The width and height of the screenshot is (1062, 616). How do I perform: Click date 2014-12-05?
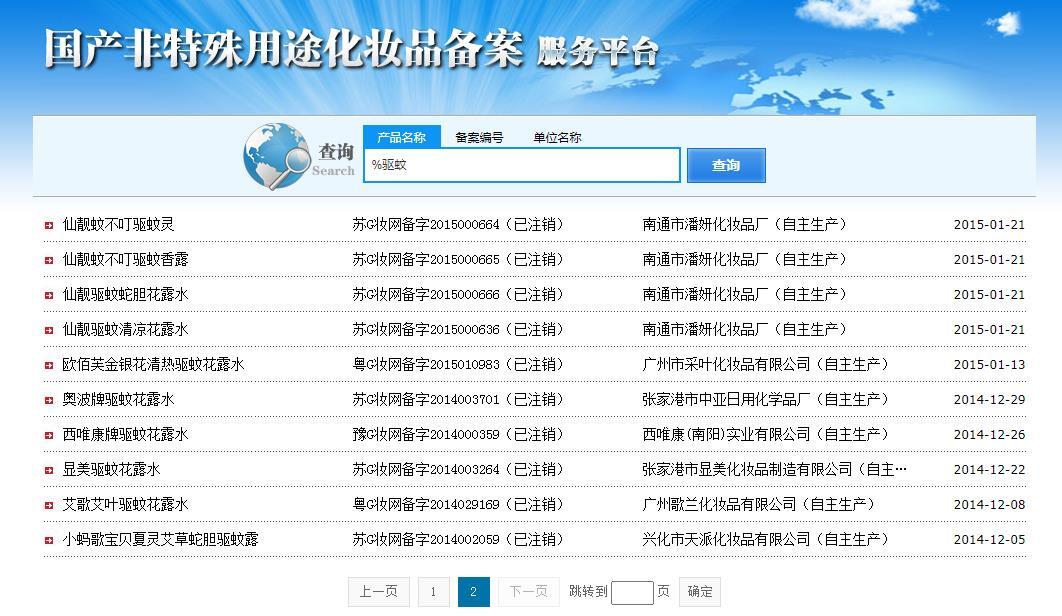tap(990, 540)
